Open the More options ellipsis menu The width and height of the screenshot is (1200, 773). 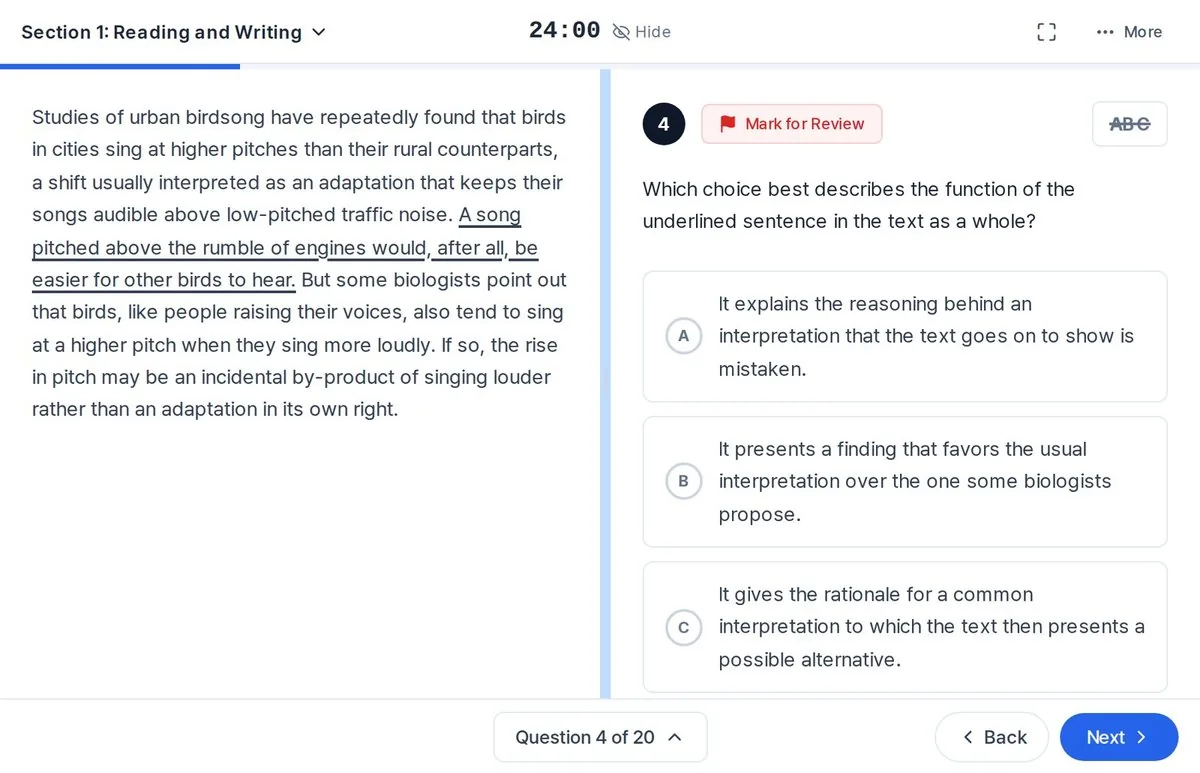click(x=1105, y=32)
